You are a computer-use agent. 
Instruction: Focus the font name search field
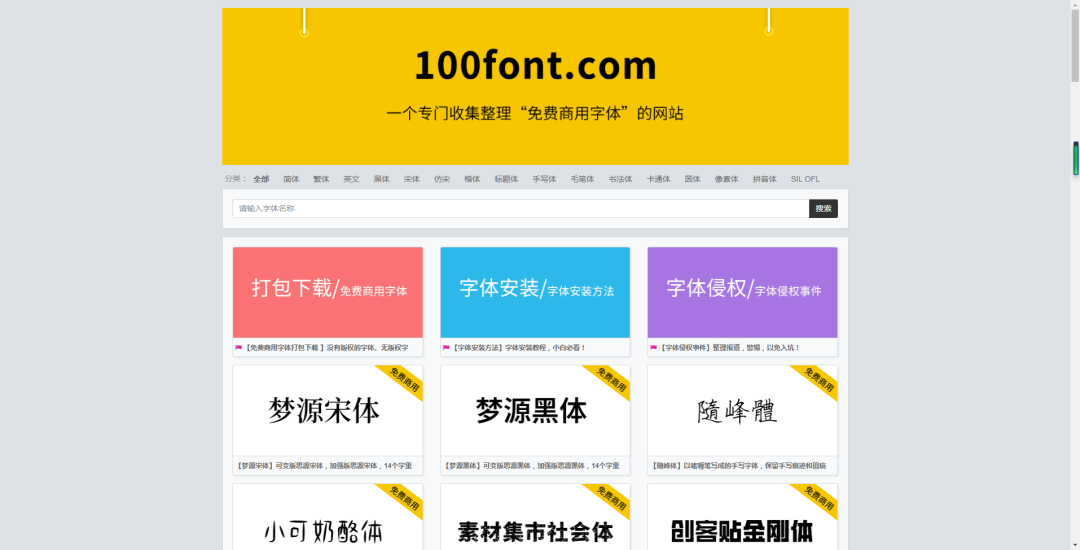[x=521, y=209]
